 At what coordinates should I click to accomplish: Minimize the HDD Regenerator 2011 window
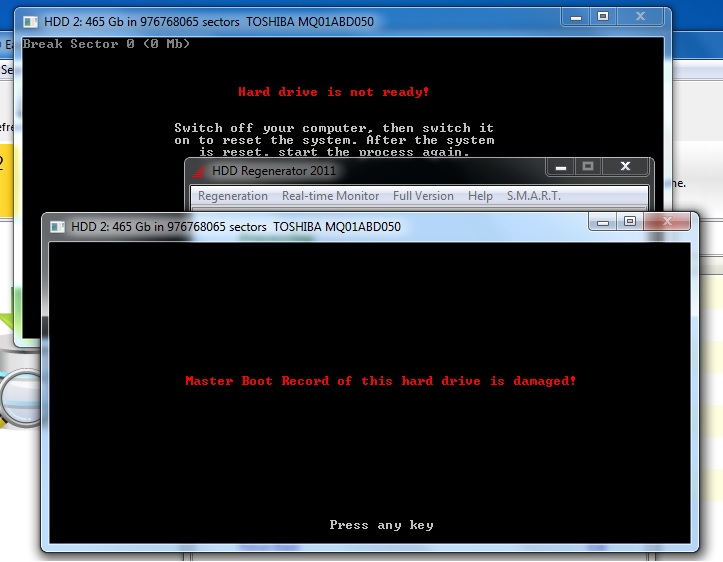[x=560, y=167]
